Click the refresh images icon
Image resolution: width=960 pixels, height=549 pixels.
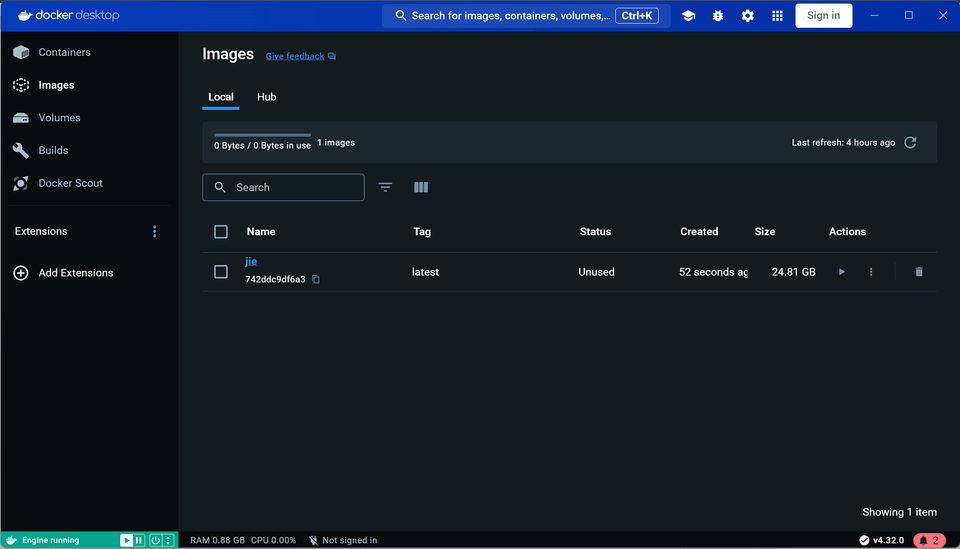coord(910,143)
